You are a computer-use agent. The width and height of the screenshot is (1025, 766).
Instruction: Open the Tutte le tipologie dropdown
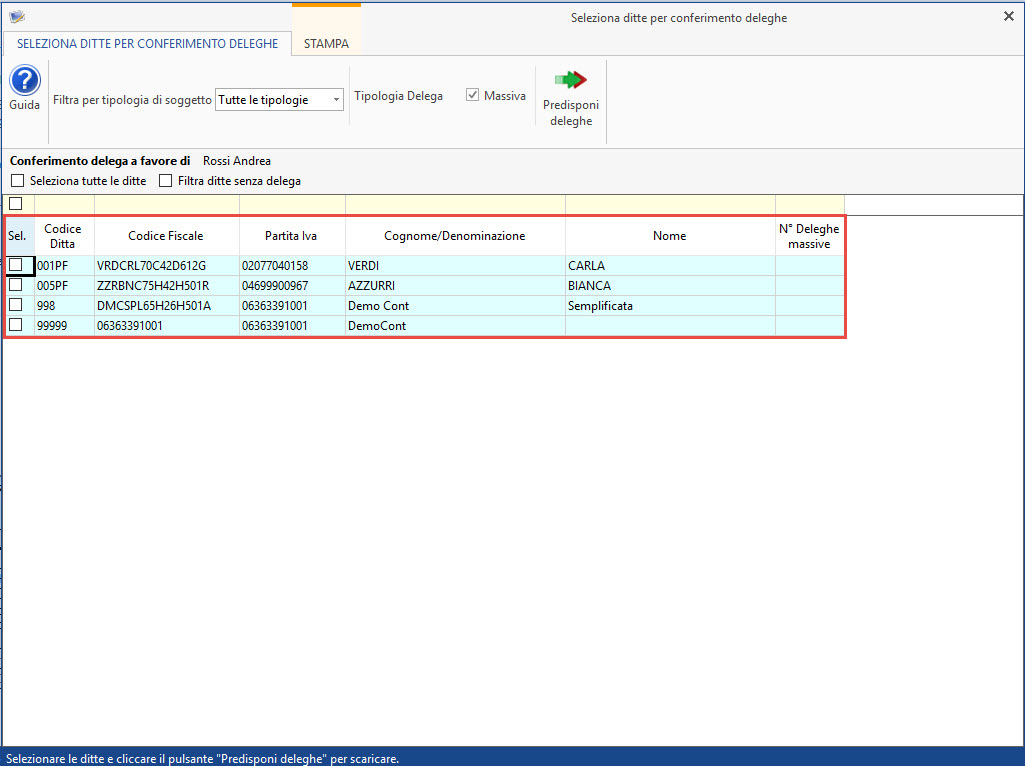click(279, 100)
